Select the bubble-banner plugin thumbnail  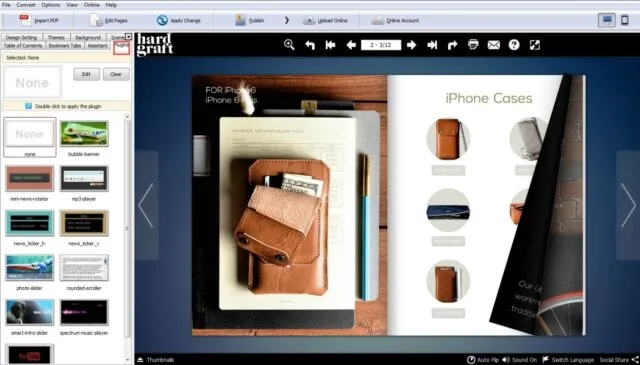point(84,134)
